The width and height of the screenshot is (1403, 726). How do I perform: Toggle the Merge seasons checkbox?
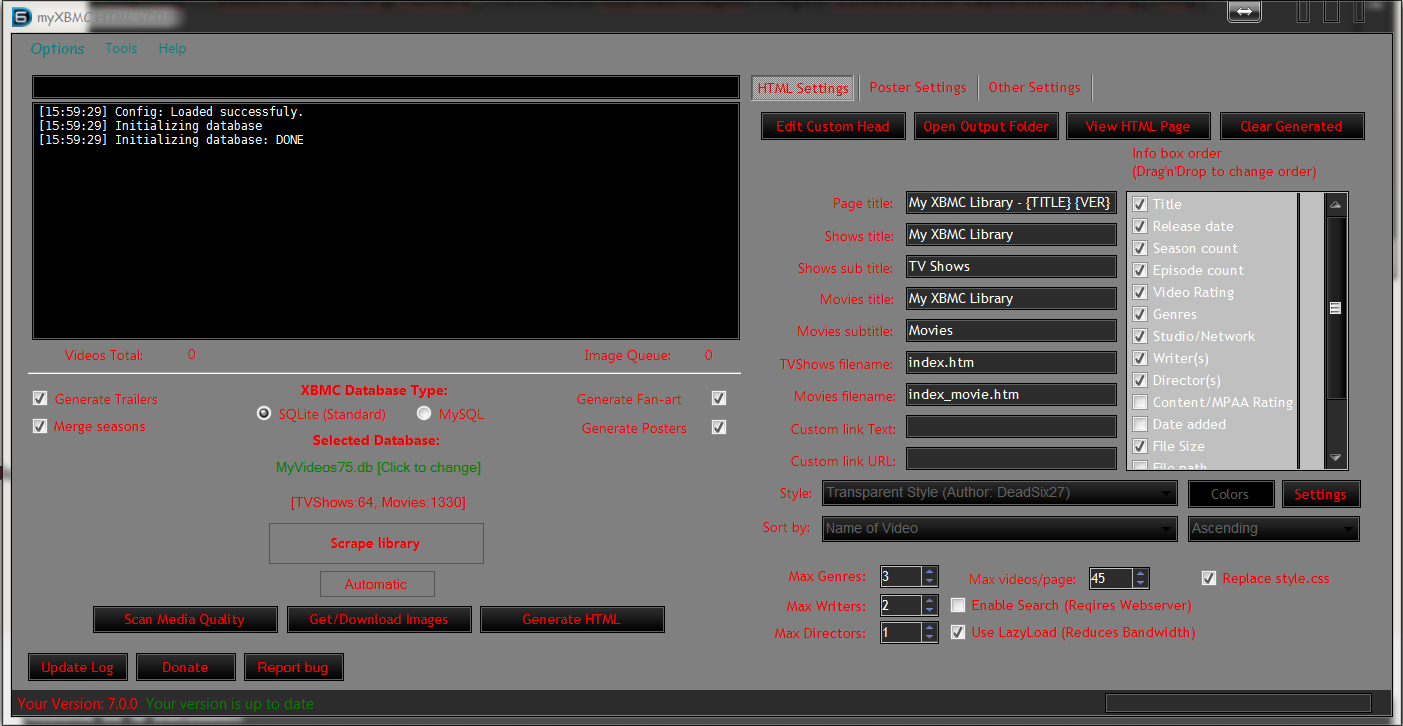pos(40,426)
